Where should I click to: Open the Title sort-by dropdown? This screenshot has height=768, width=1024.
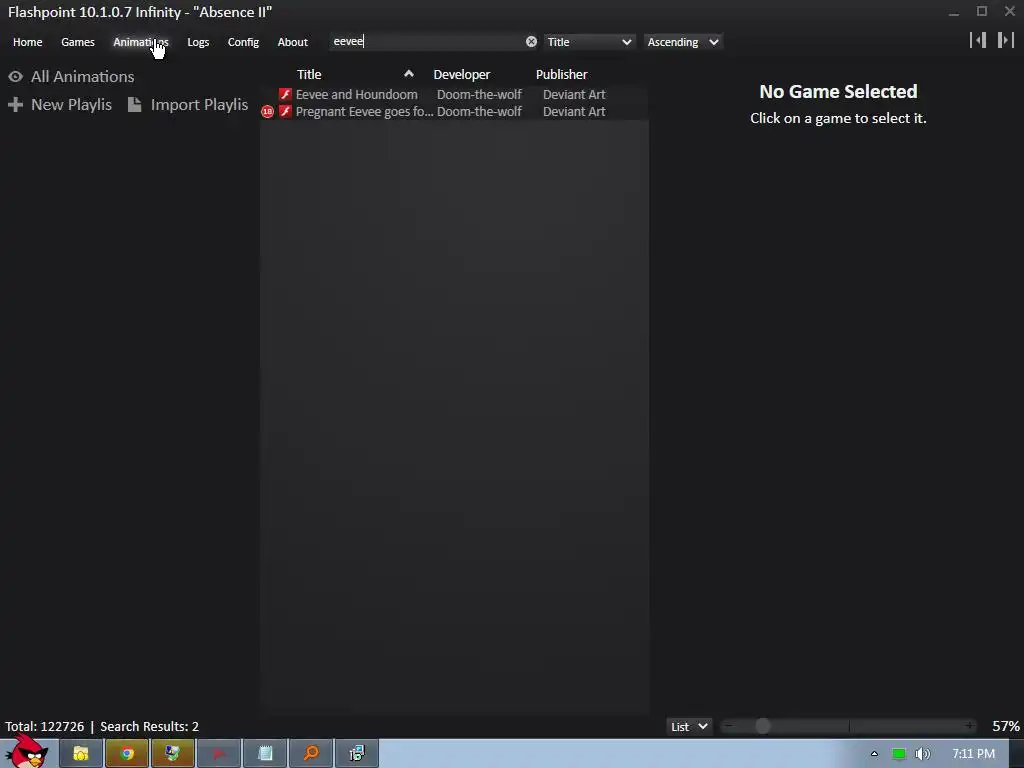tap(589, 42)
